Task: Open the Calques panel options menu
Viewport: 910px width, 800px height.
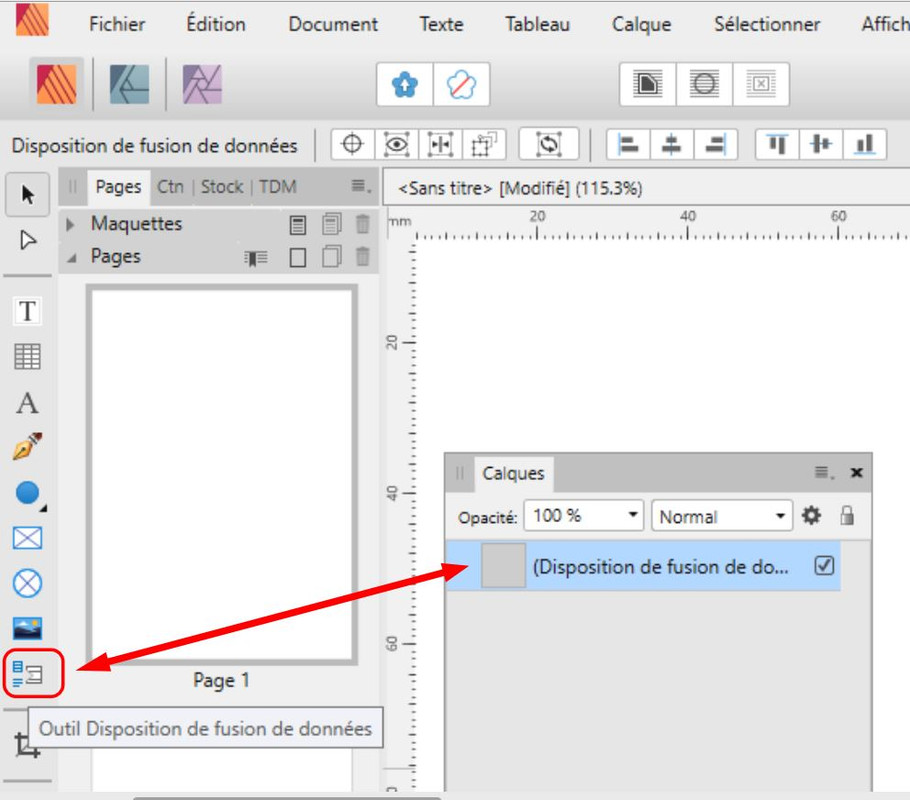Action: [x=824, y=473]
